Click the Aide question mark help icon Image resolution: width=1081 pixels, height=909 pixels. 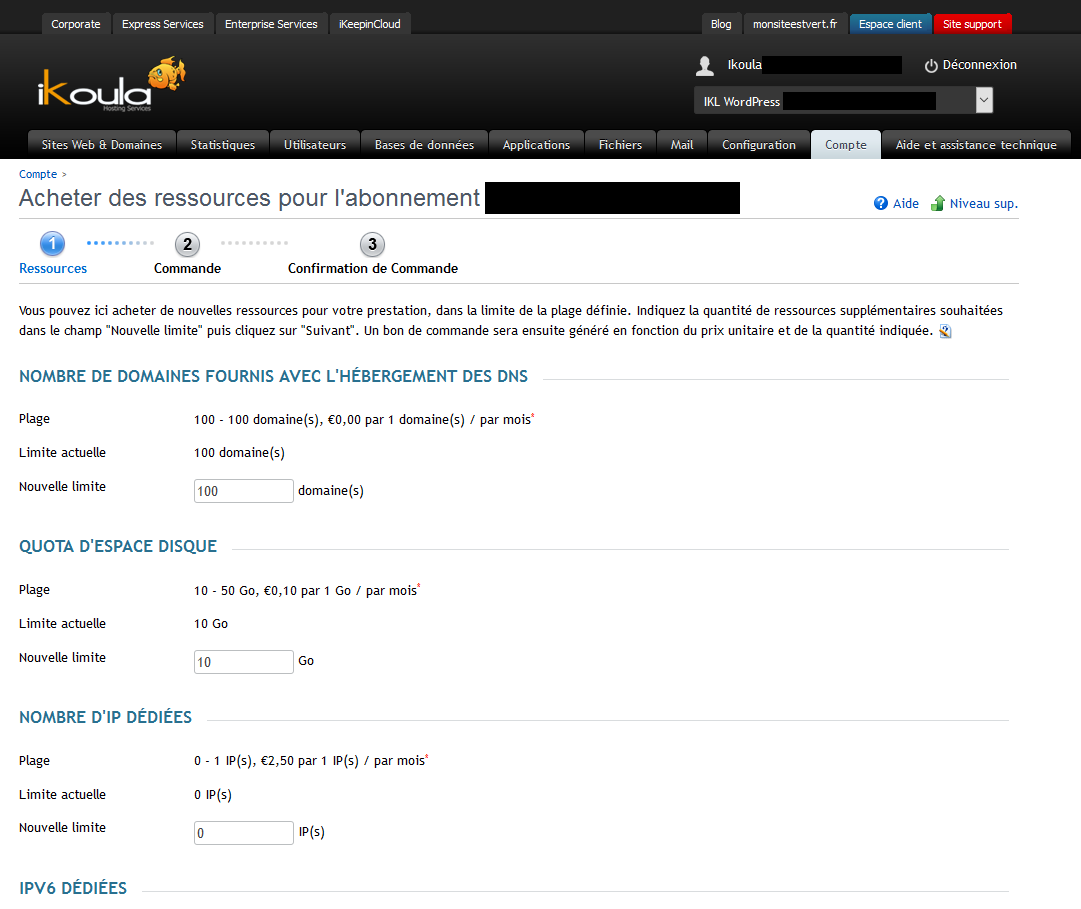click(880, 203)
